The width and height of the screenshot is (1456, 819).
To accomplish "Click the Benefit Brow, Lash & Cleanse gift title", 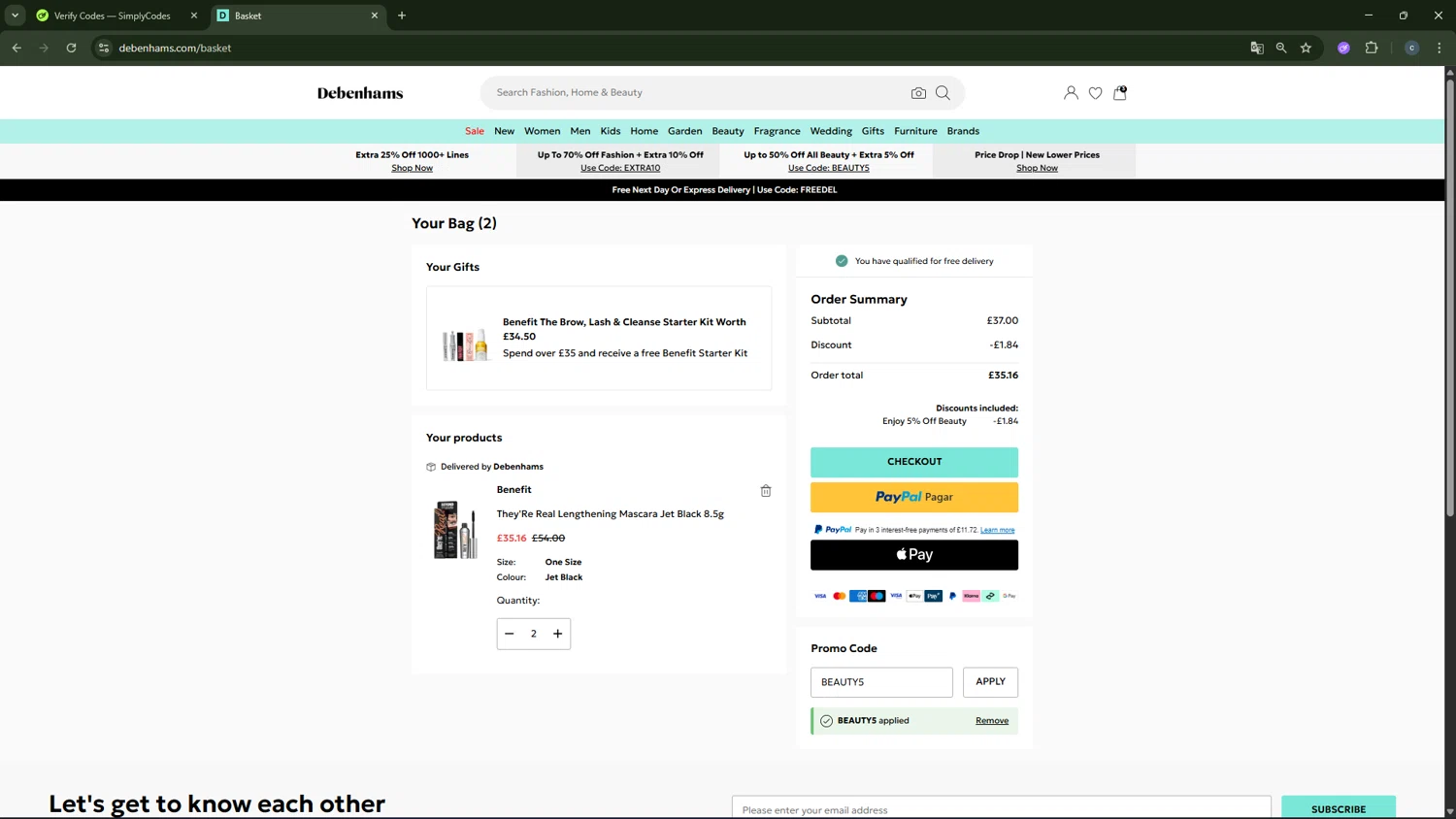I will click(624, 329).
